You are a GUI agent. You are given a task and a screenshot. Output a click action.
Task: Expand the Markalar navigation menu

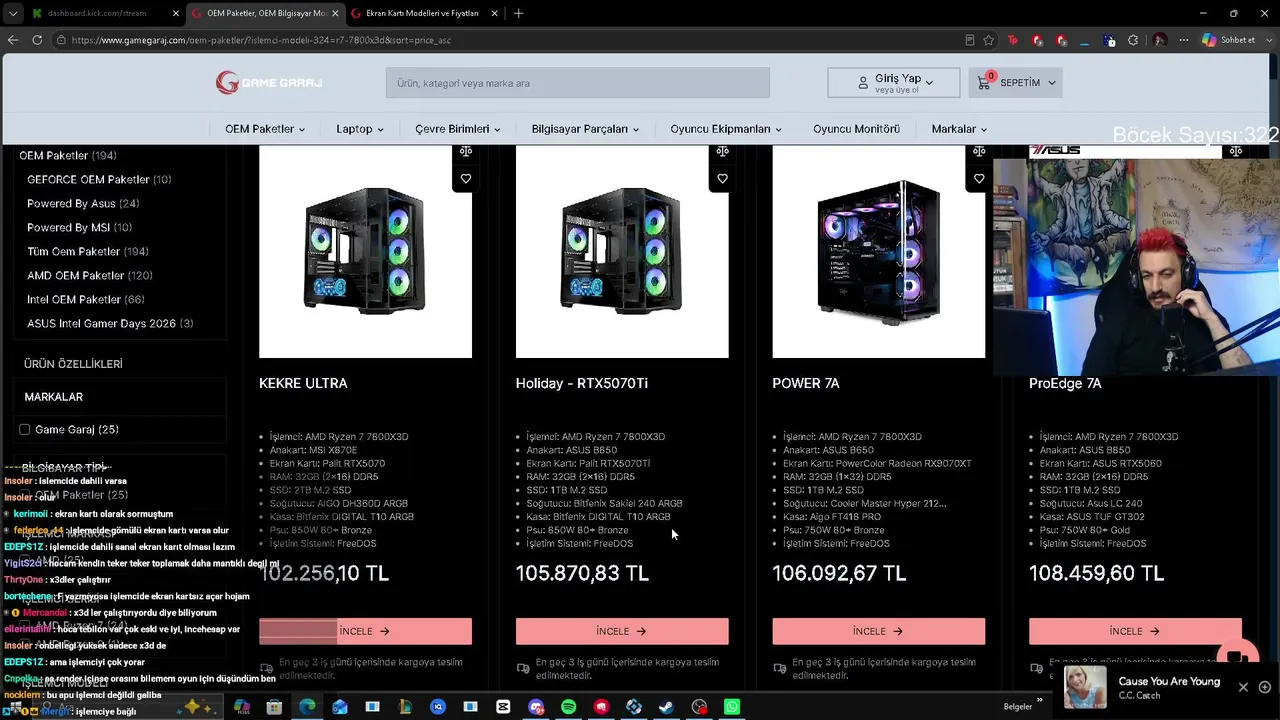point(960,129)
